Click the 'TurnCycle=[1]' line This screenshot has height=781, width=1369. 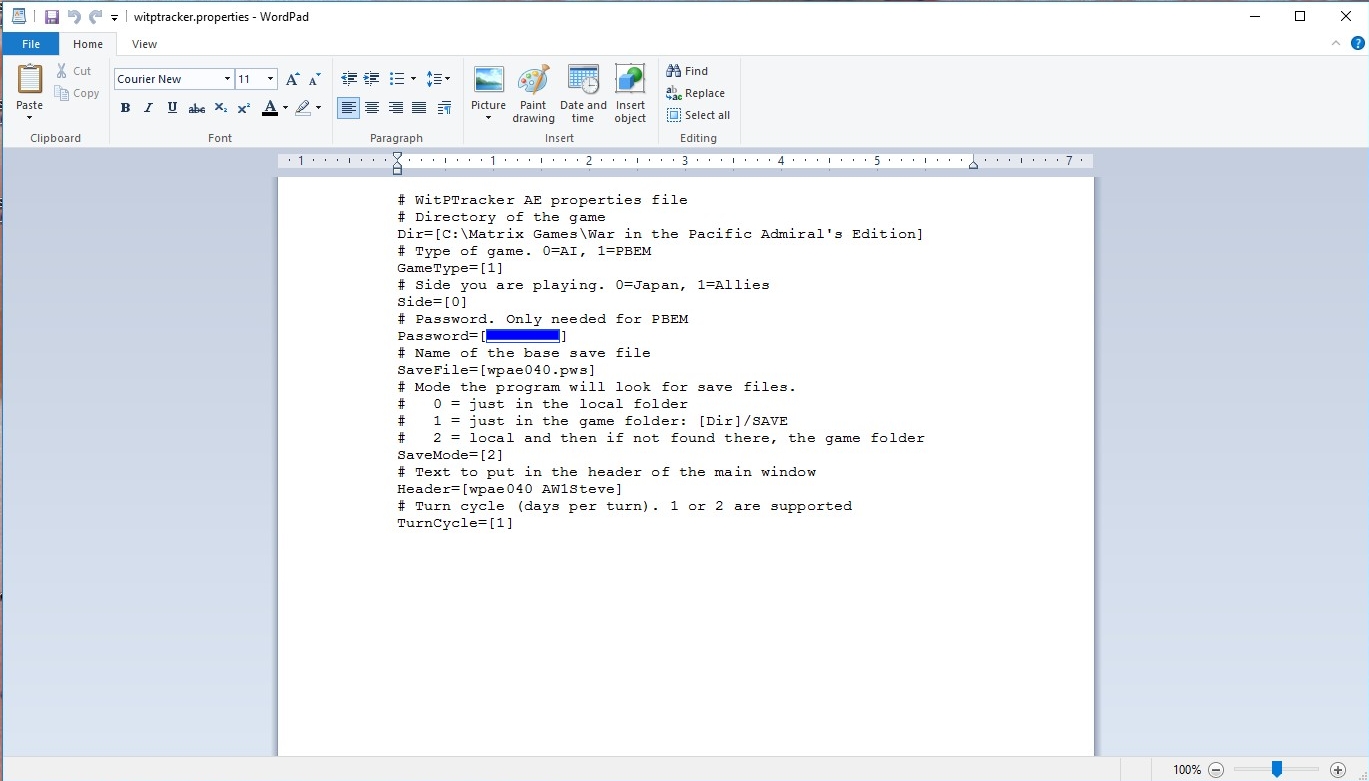click(455, 523)
